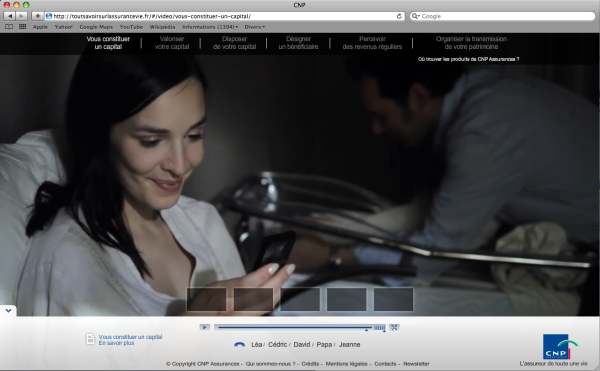600x371 pixels.
Task: Click the site icon in address bar
Action: (49, 16)
